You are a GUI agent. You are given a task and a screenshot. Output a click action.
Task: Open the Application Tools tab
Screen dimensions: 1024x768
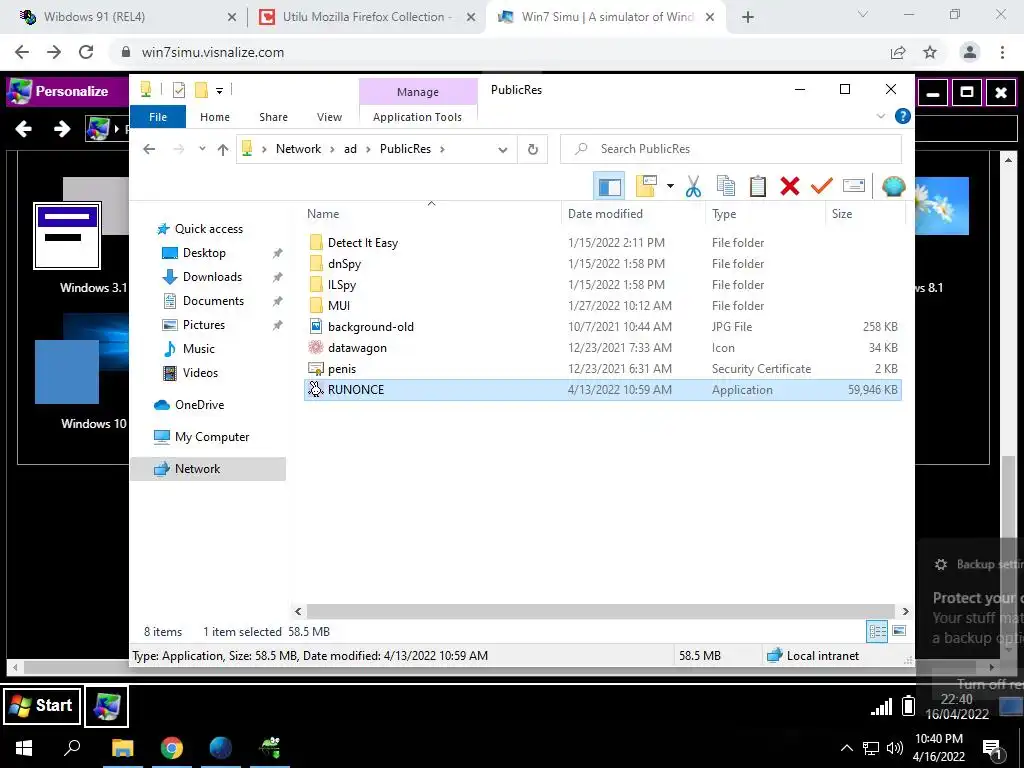(x=417, y=117)
